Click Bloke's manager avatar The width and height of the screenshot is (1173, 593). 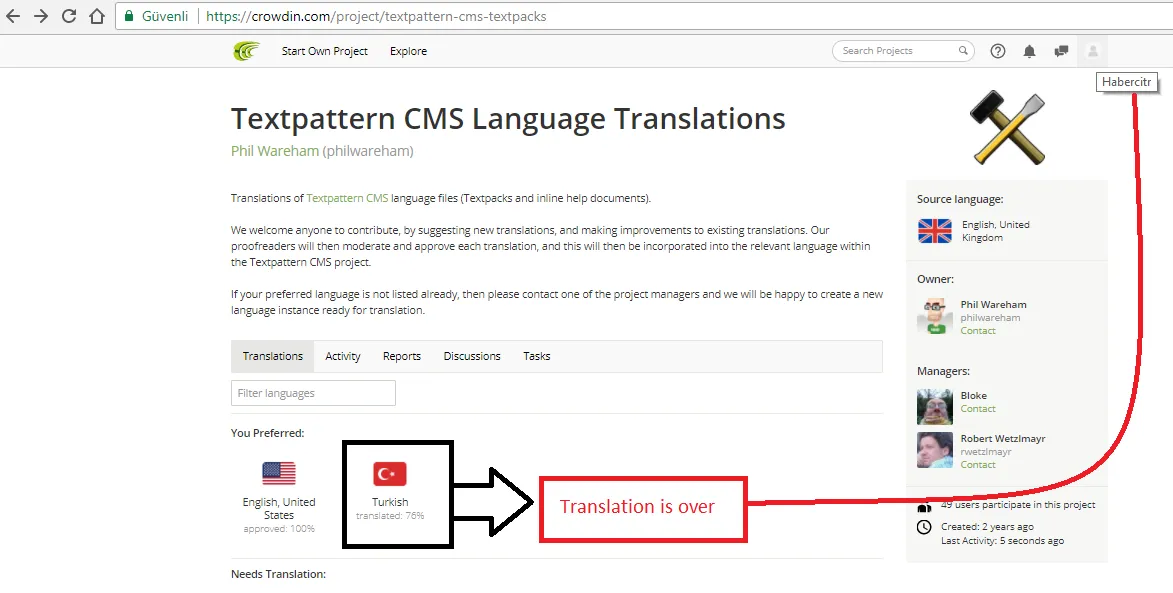[x=934, y=407]
